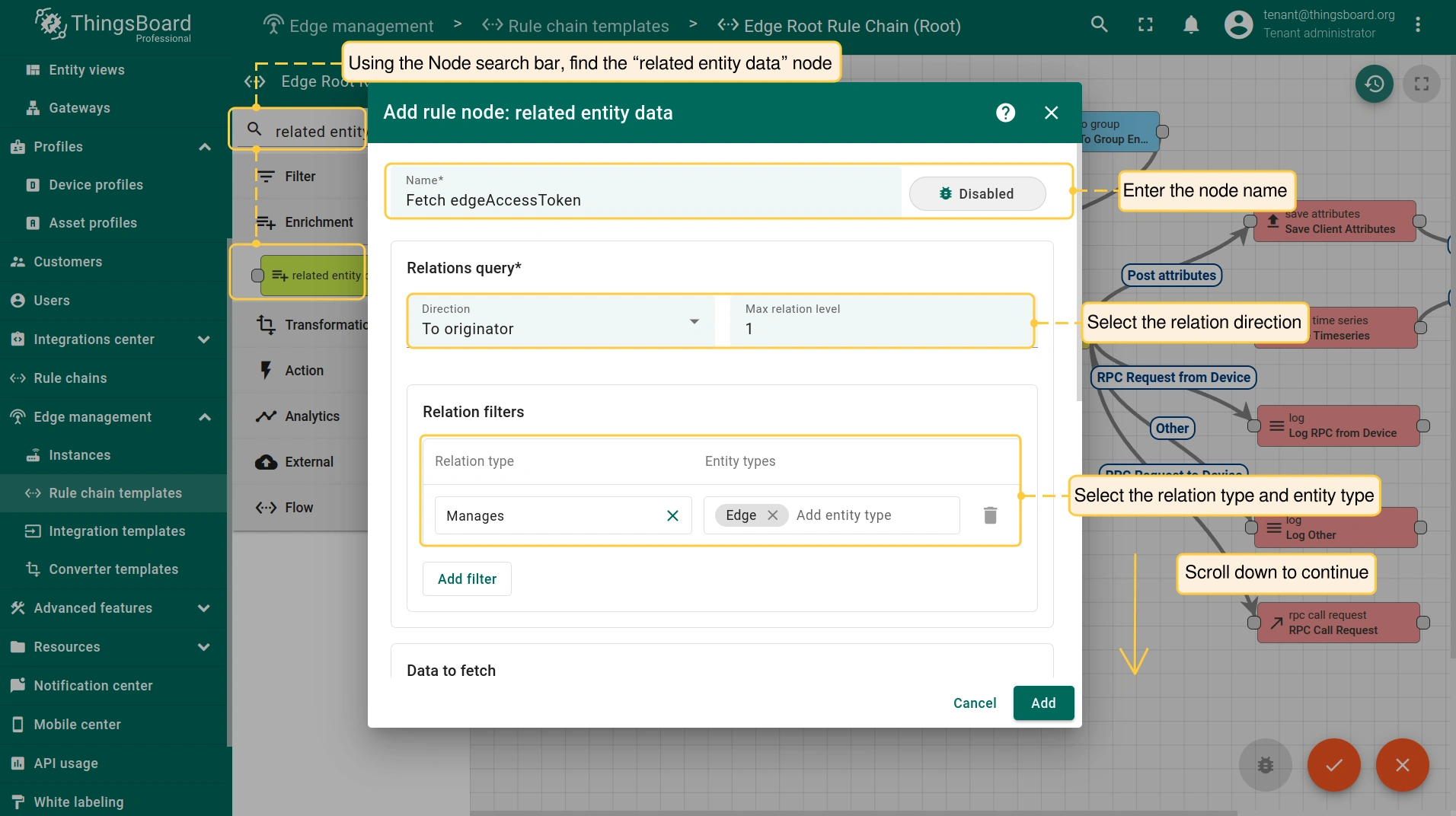
Task: Expand Advanced features menu
Action: pyautogui.click(x=204, y=608)
